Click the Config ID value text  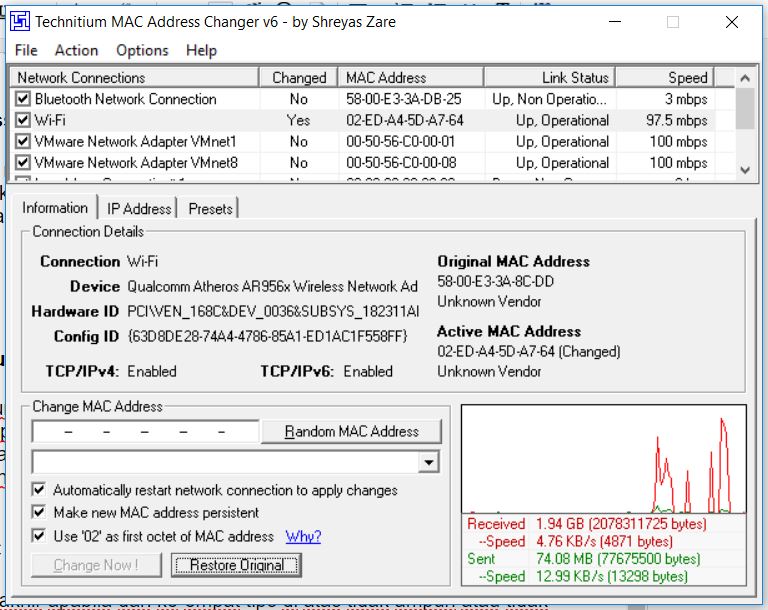pyautogui.click(x=267, y=337)
